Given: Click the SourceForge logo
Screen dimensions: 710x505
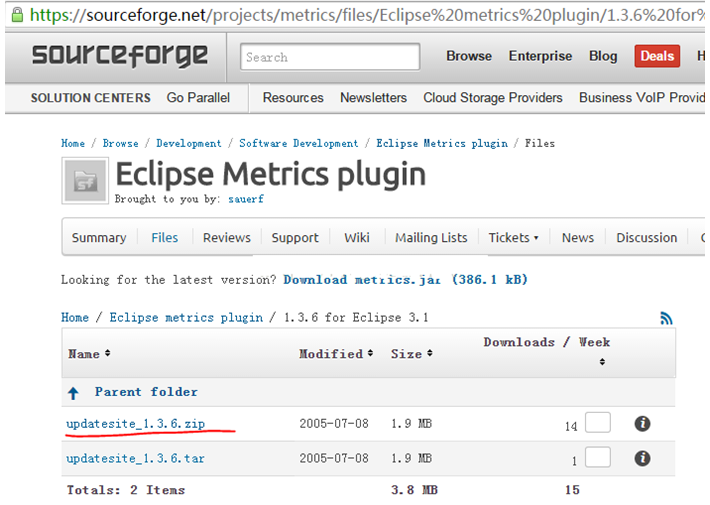Looking at the screenshot, I should click(x=119, y=56).
